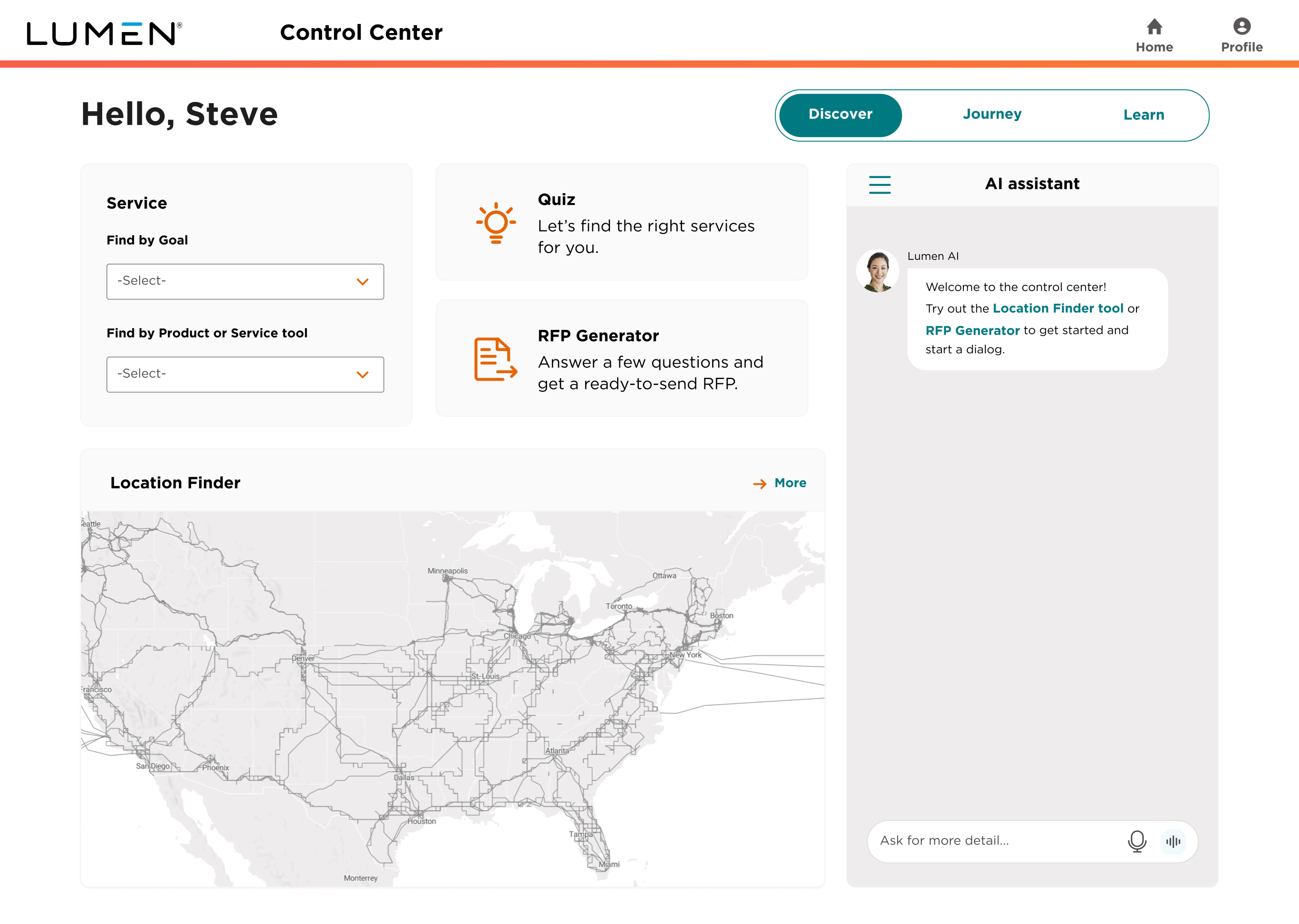Expand the Find by Goal dropdown
This screenshot has width=1299, height=924.
(x=245, y=282)
